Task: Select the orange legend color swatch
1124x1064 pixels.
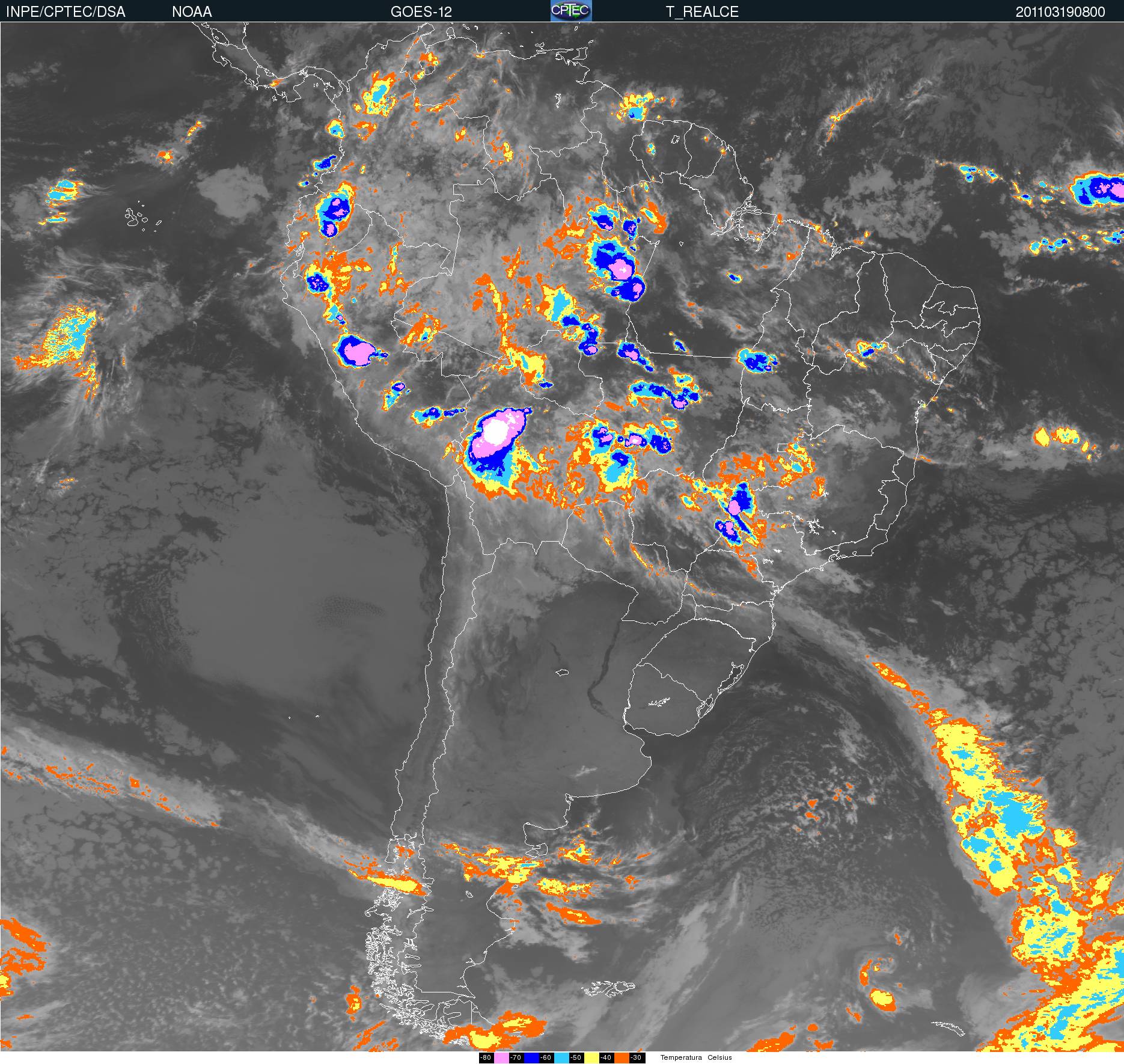Action: pyautogui.click(x=622, y=1057)
